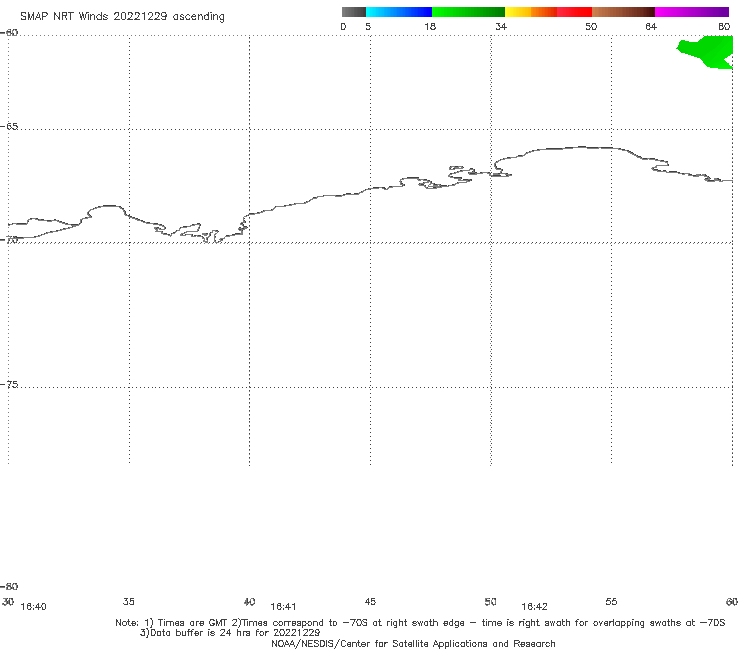This screenshot has height=650, width=740.
Task: Click the swath time label '16:42'
Action: click(534, 607)
